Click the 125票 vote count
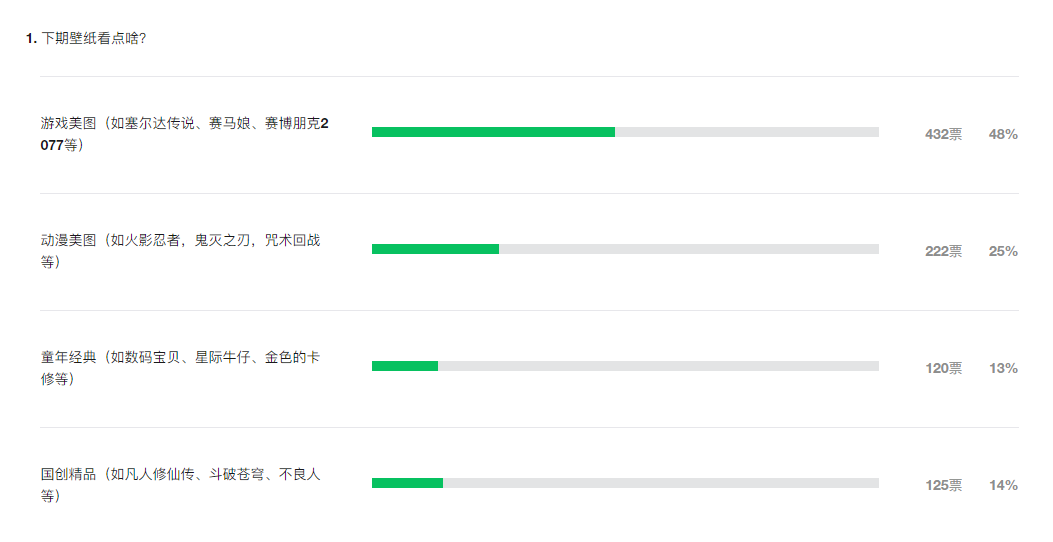Viewport: 1053px width, 542px height. pos(944,485)
